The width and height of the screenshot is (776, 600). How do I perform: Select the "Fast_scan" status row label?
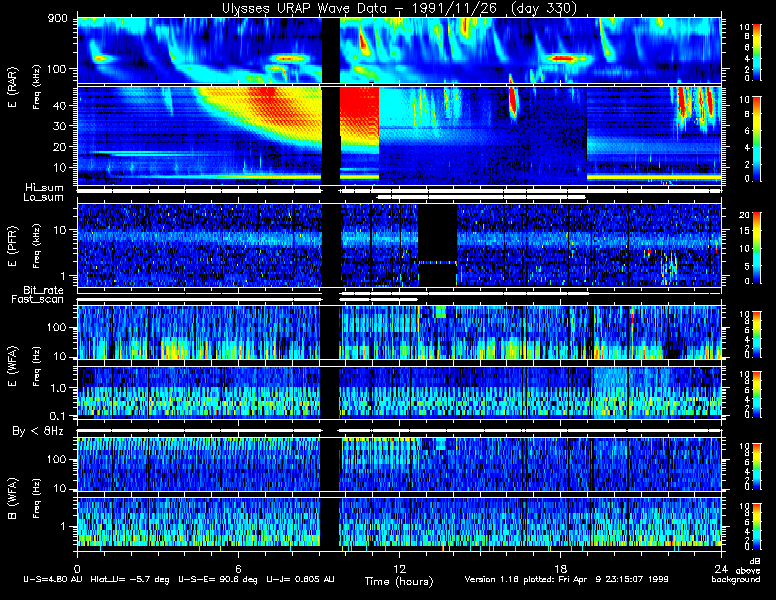click(38, 300)
